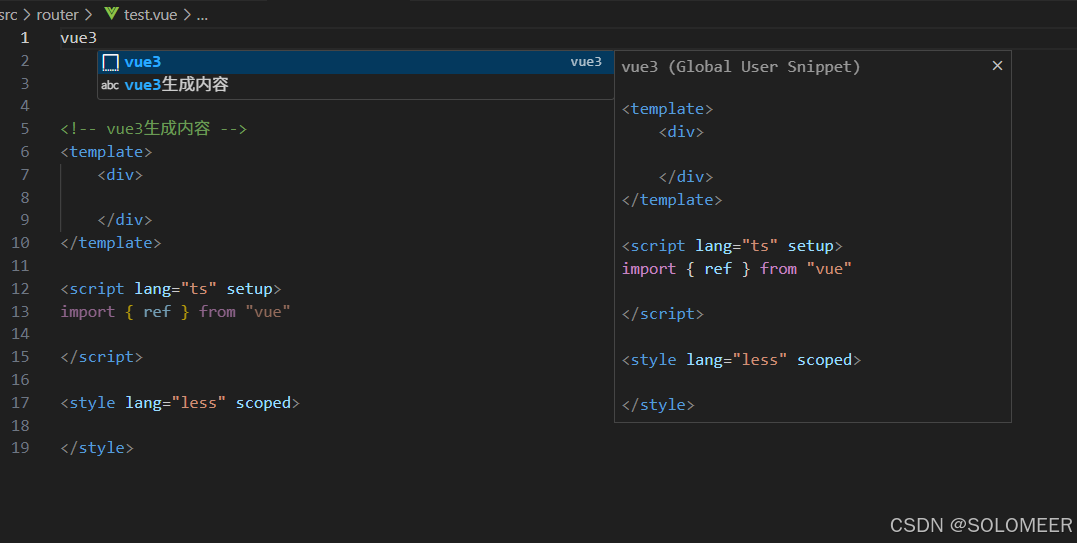Close the snippet documentation panel
Image resolution: width=1077 pixels, height=543 pixels.
tap(996, 66)
